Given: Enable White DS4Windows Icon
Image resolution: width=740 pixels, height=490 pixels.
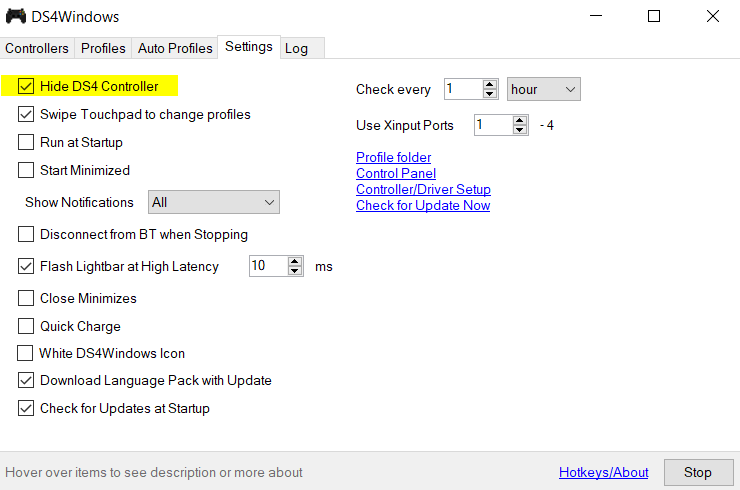Looking at the screenshot, I should pos(25,353).
